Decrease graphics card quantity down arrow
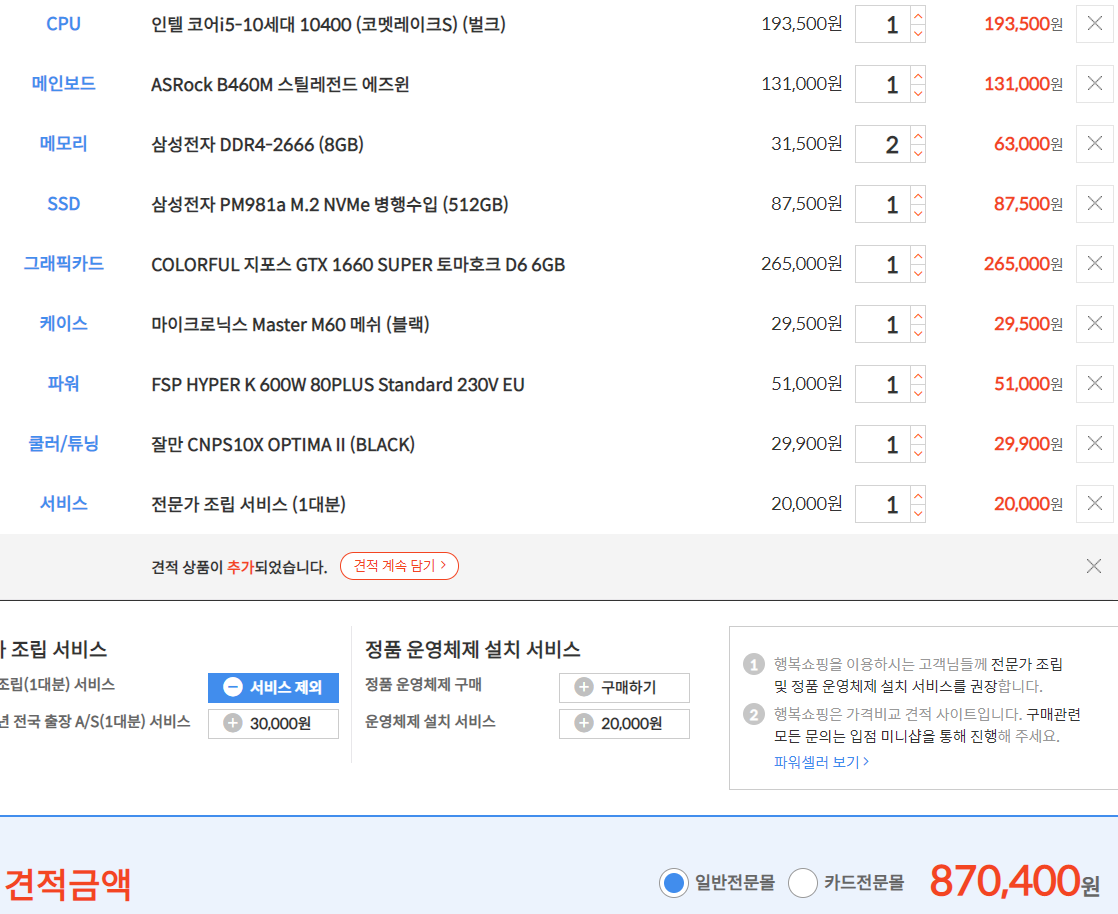This screenshot has width=1118, height=914. (918, 273)
